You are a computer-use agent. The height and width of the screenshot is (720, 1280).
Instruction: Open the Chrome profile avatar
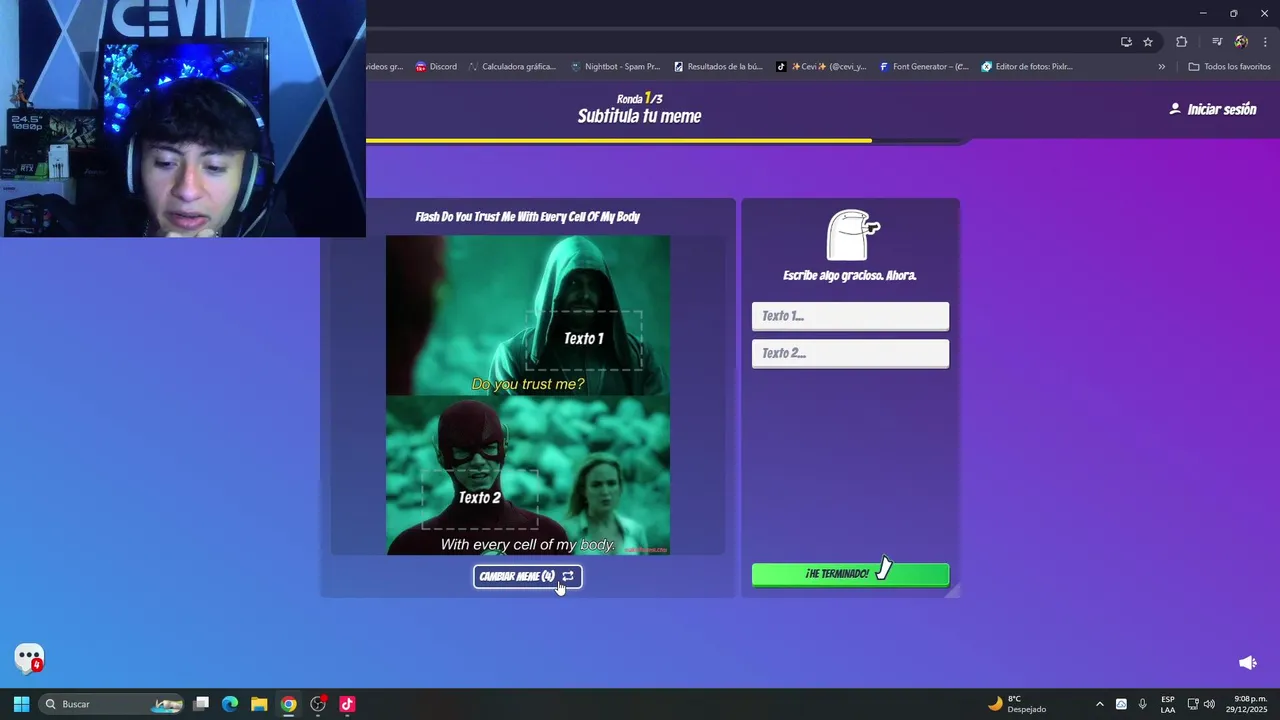click(x=1241, y=42)
